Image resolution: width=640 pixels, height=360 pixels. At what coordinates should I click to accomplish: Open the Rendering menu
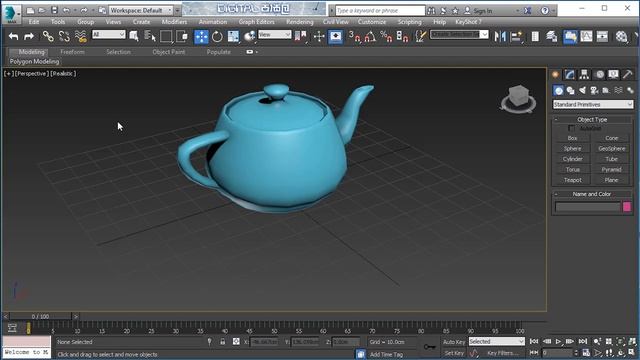tap(300, 22)
